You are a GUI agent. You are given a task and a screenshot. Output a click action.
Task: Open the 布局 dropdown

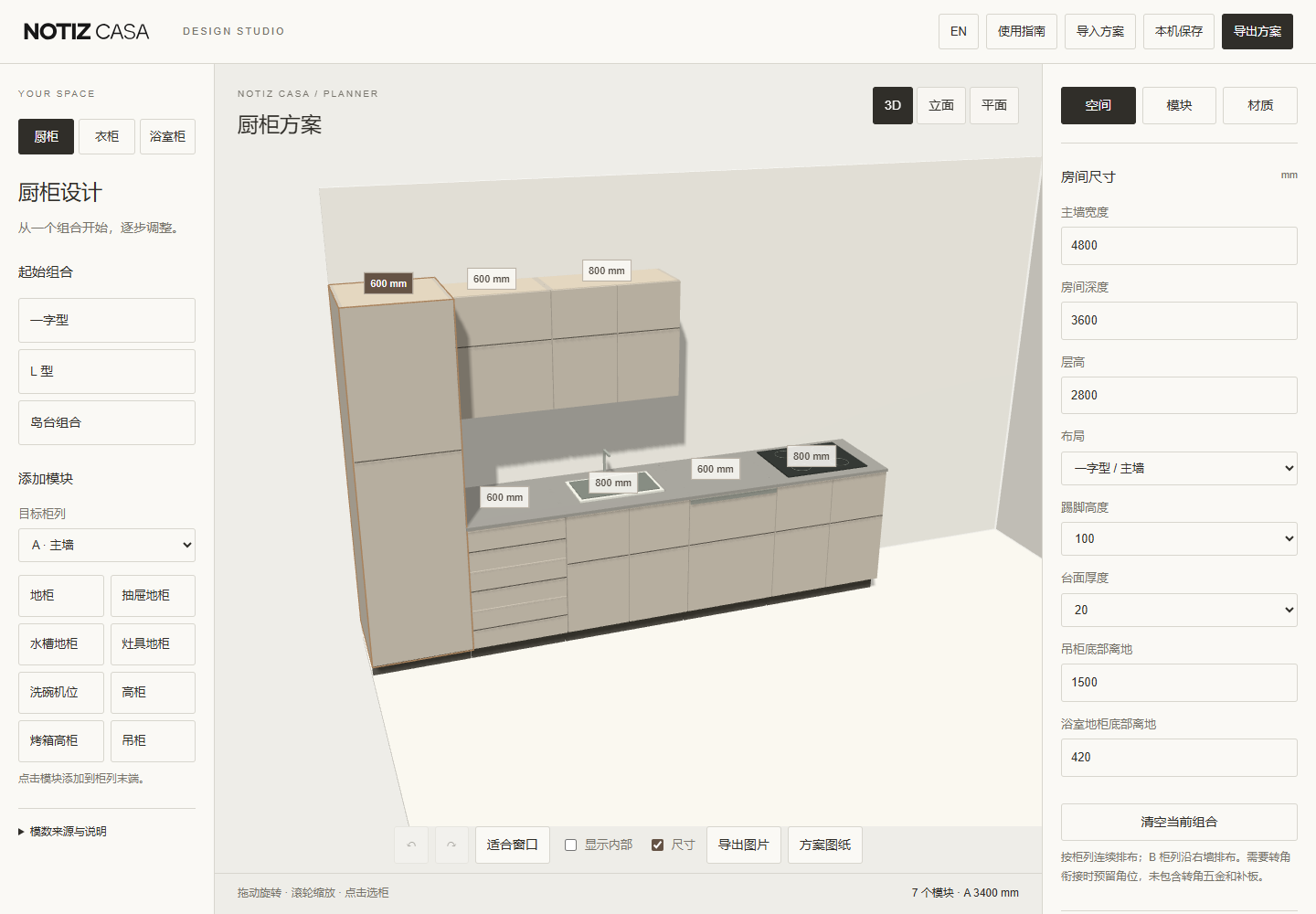(x=1179, y=468)
